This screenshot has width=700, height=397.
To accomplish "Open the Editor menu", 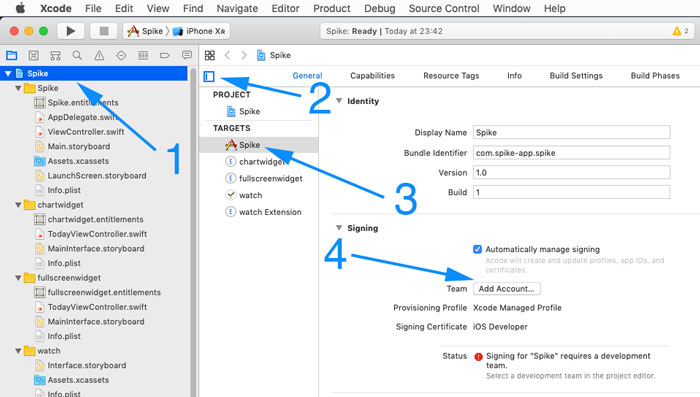I will pyautogui.click(x=285, y=8).
